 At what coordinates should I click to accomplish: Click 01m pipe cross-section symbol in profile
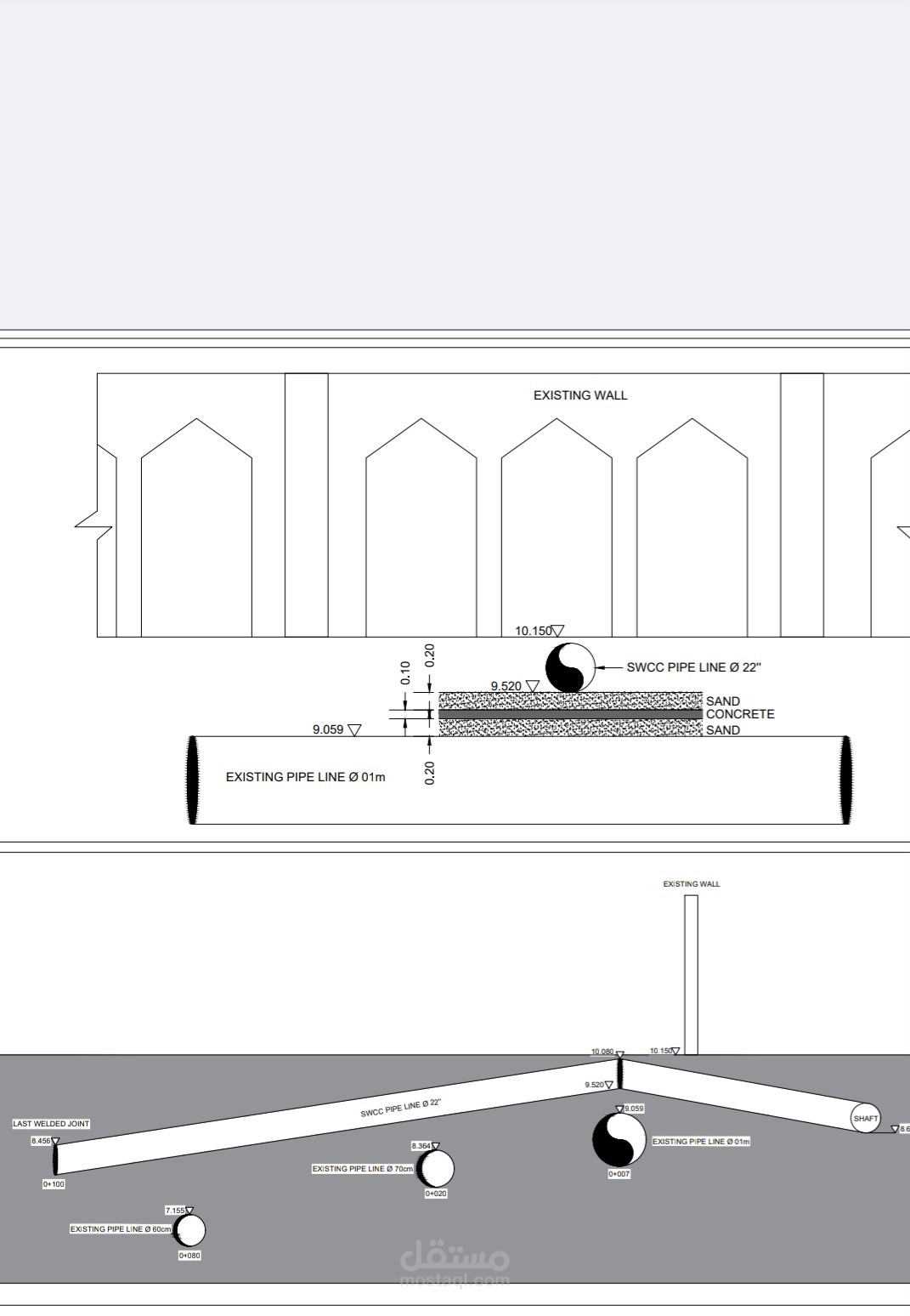[x=619, y=1139]
